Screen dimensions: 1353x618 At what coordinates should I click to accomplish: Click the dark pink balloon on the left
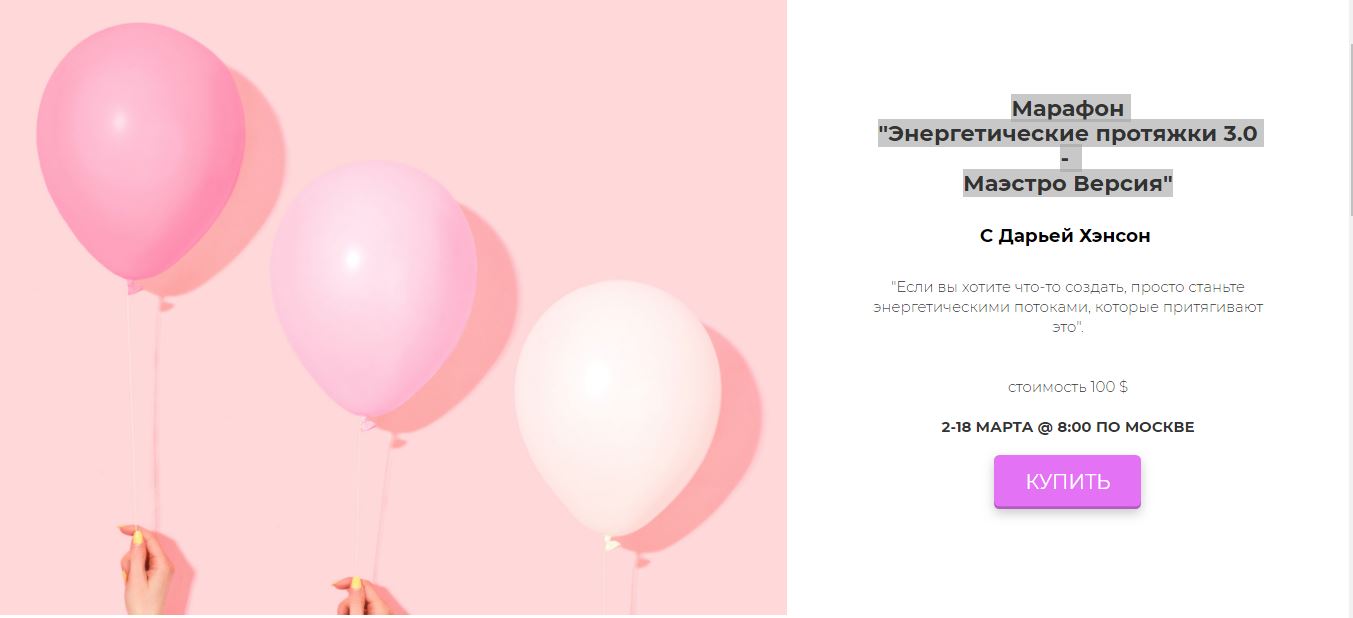[141, 151]
